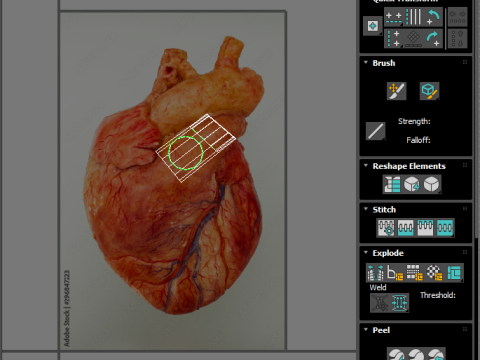This screenshot has width=480, height=360.
Task: Collapse the Brush rollout
Action: click(366, 62)
